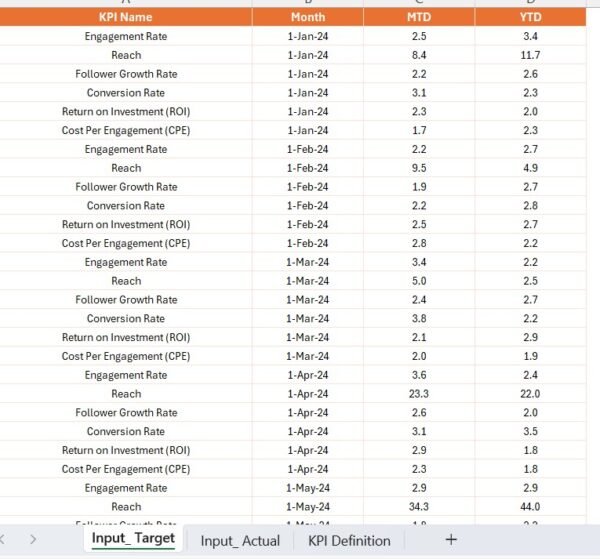
Task: Select the 1-May-24 date in Reach row
Action: 308,507
